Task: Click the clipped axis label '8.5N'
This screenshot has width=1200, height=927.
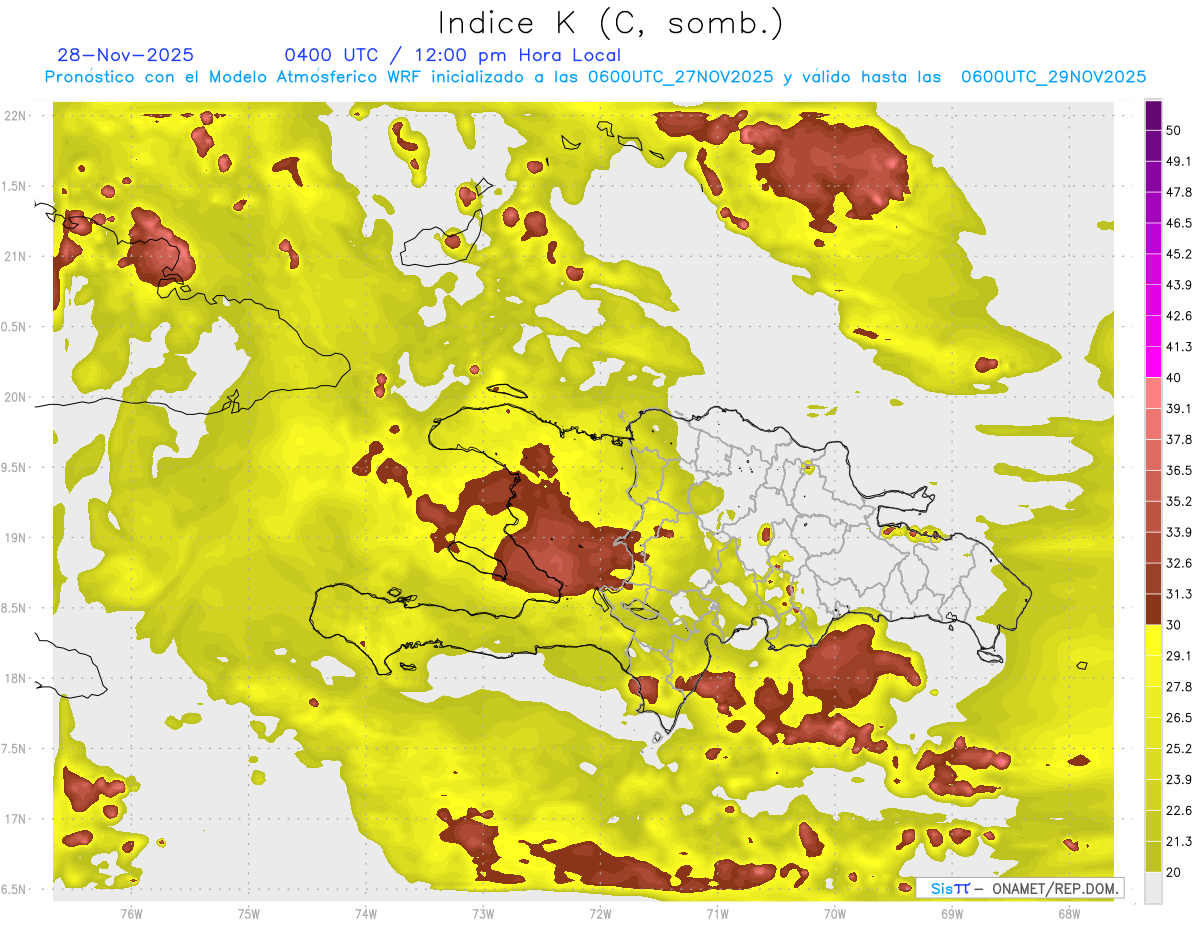Action: click(x=15, y=608)
